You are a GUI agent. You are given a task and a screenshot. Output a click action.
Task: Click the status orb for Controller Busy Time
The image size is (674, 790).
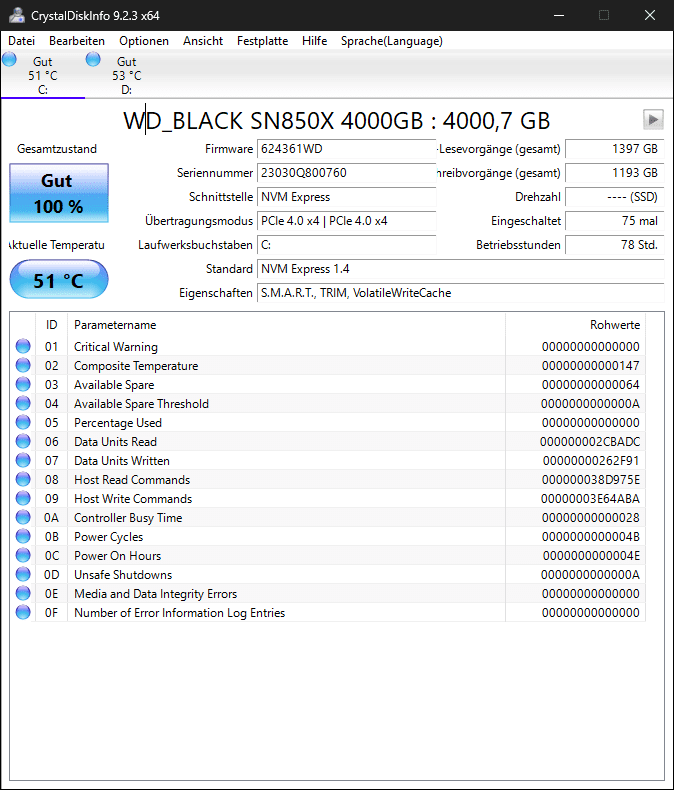coord(23,517)
